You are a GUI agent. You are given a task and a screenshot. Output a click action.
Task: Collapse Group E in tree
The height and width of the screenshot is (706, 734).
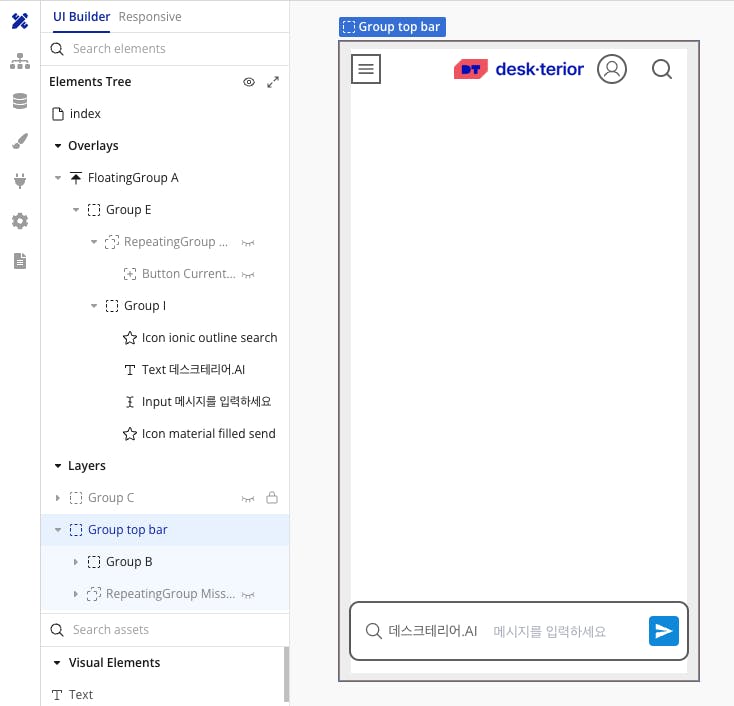point(75,210)
